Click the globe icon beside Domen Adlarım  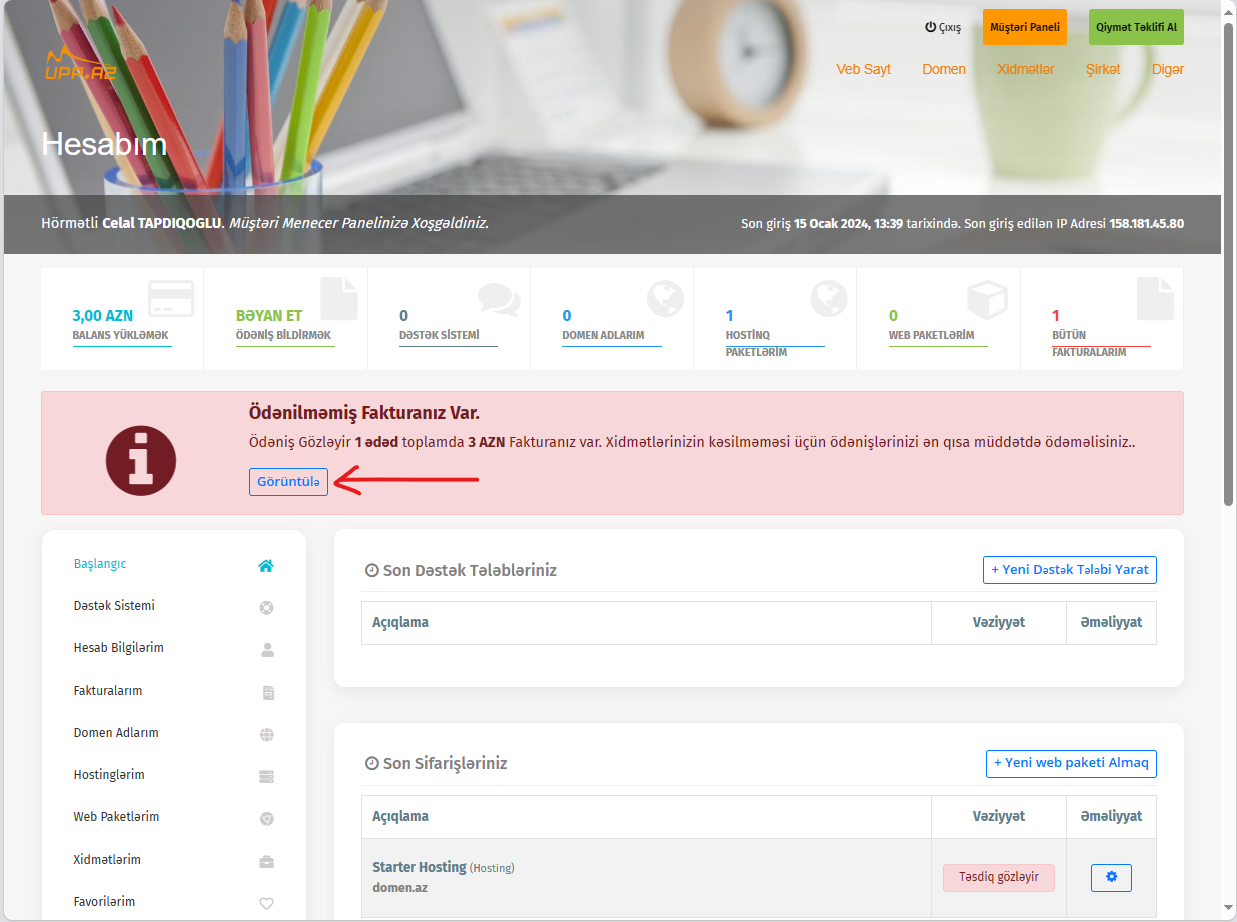pos(266,734)
